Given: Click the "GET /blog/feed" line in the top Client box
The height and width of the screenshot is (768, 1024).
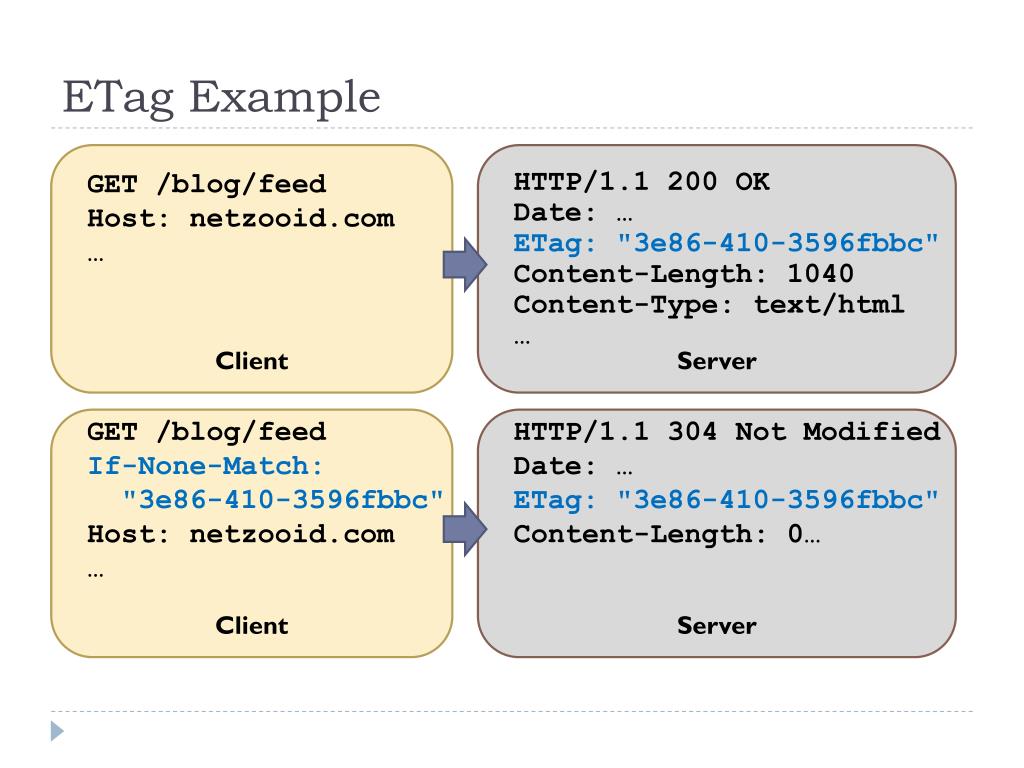Looking at the screenshot, I should point(207,185).
